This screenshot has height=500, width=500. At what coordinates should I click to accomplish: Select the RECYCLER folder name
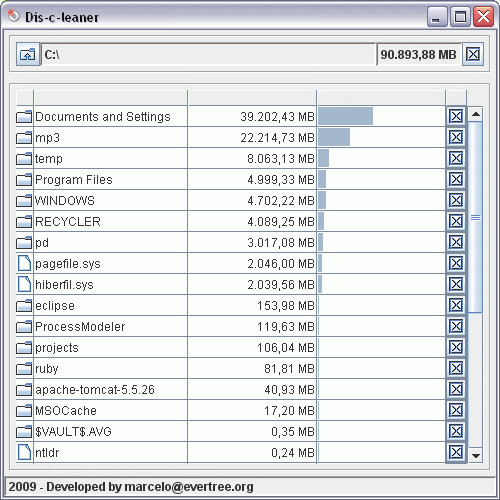68,222
